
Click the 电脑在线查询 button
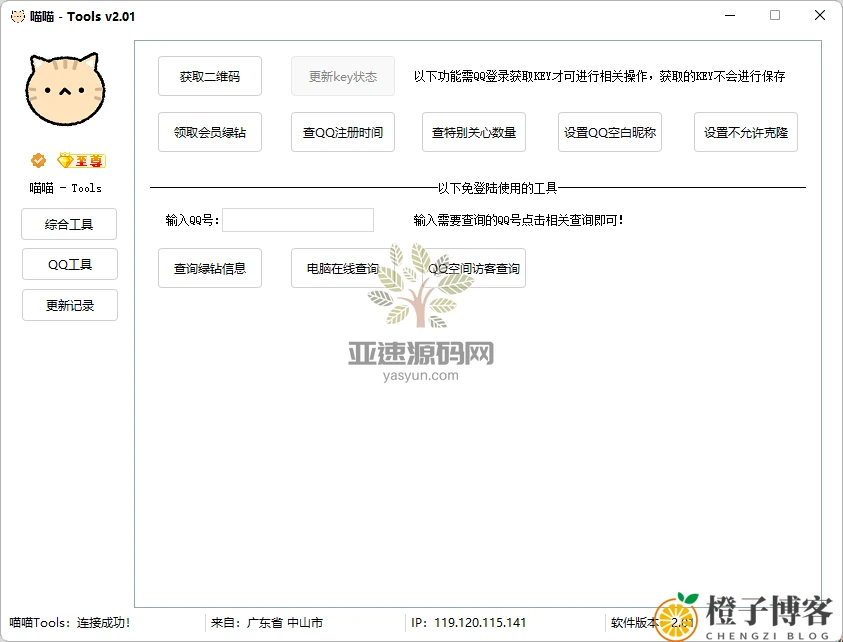[343, 268]
